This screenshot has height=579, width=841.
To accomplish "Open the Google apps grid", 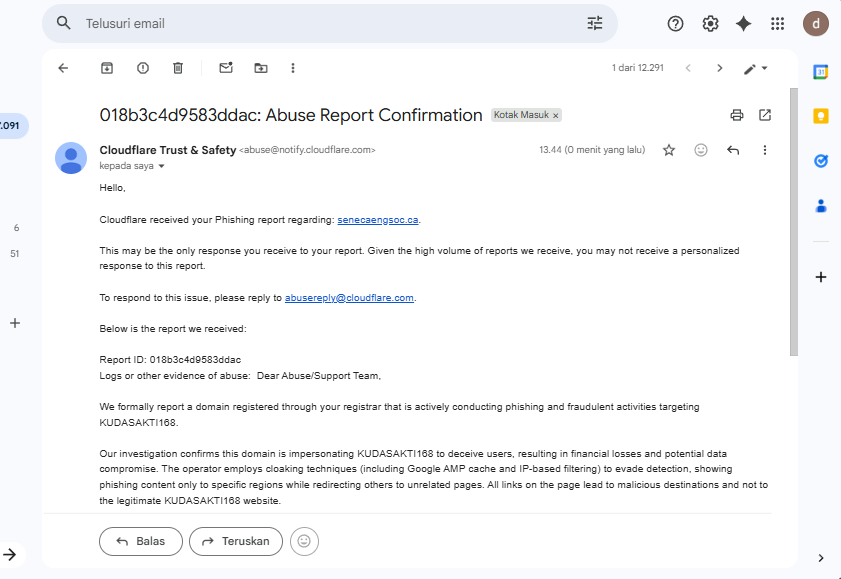I will coord(778,24).
